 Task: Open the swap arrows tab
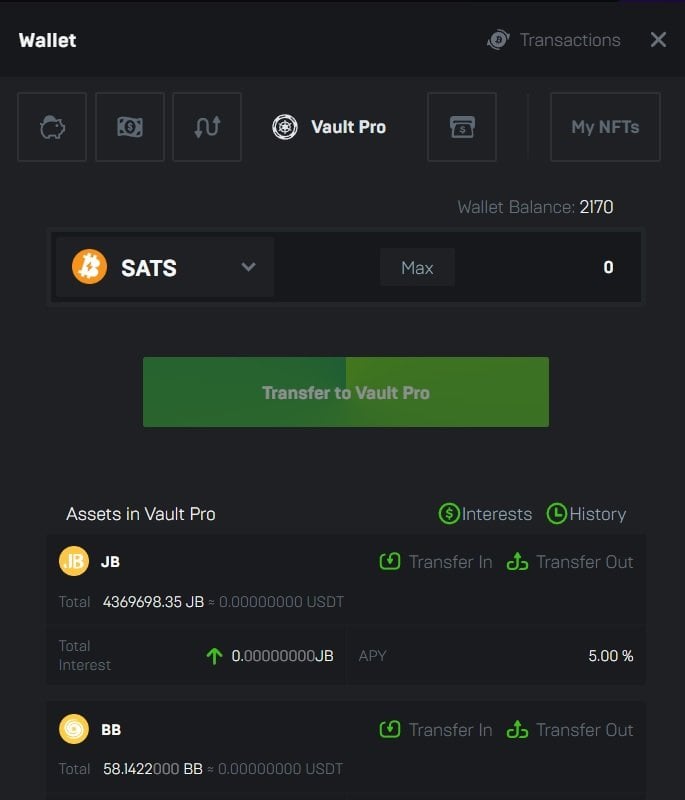(x=207, y=127)
